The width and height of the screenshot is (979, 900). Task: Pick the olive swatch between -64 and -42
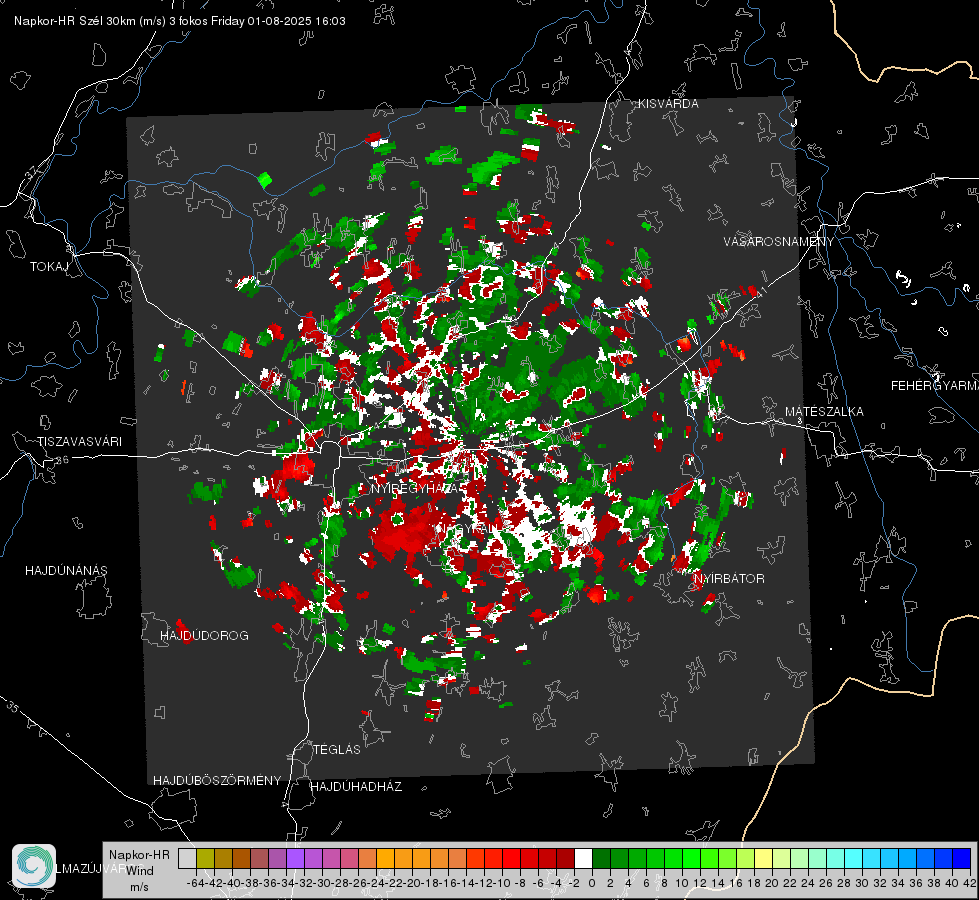205,858
